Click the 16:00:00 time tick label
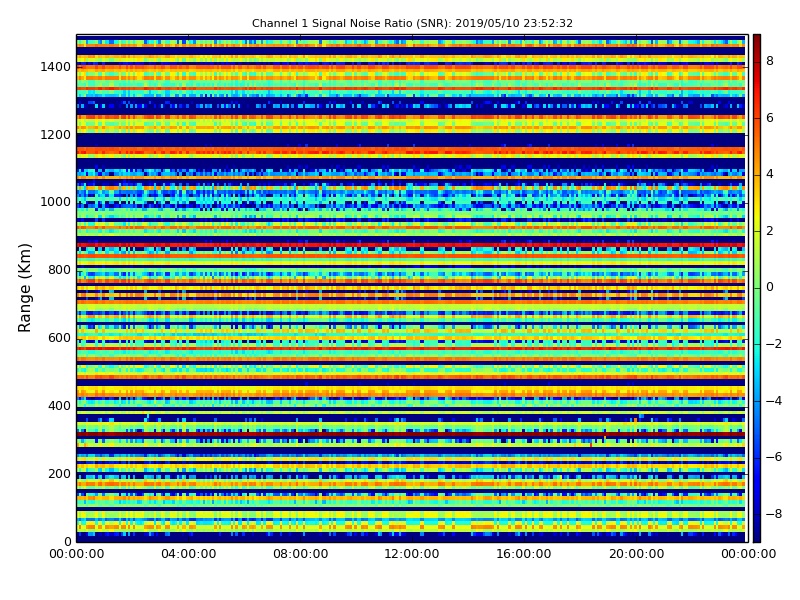The image size is (800, 600). point(524,554)
